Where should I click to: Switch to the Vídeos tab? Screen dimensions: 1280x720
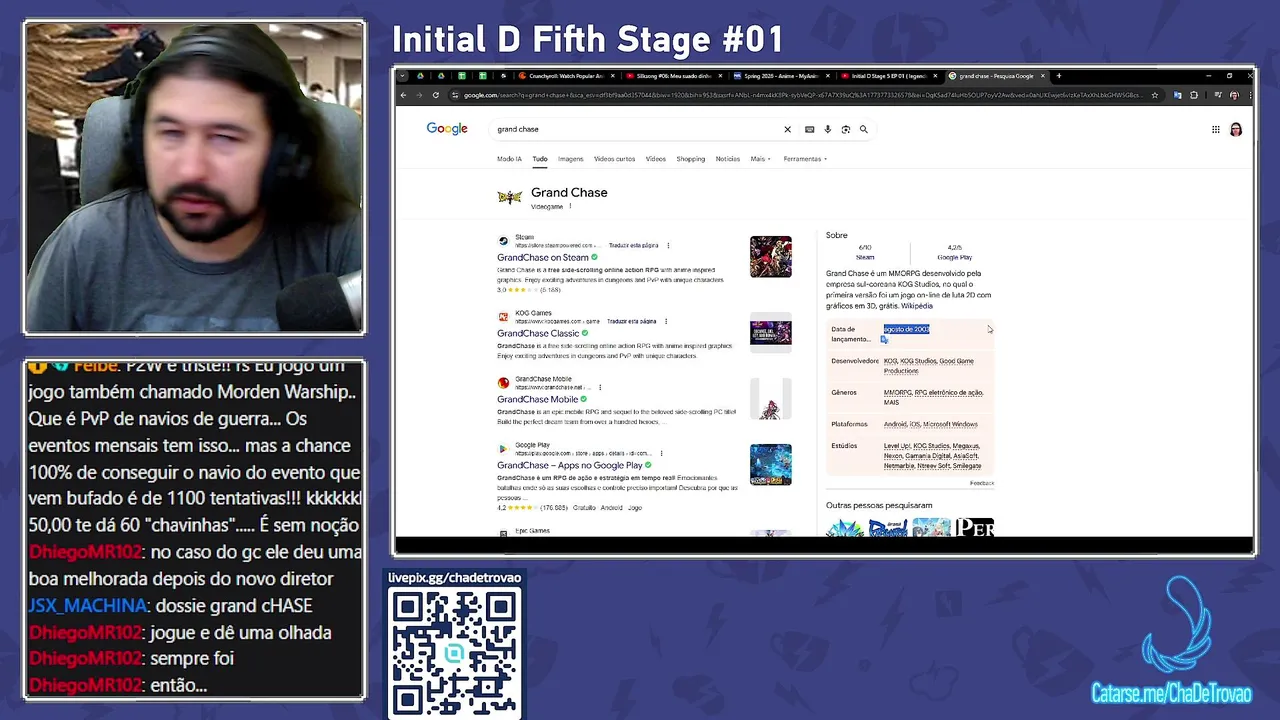656,159
